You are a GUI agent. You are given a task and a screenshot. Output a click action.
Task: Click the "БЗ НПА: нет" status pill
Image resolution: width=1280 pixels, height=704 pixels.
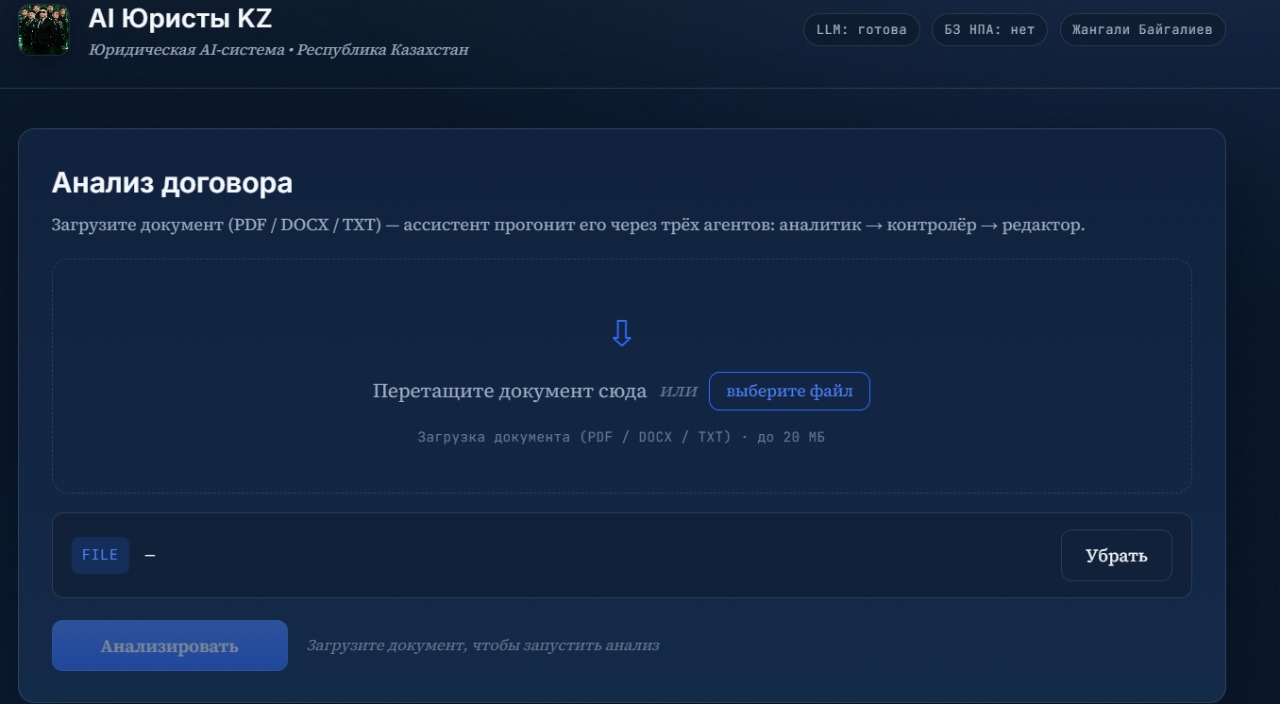pyautogui.click(x=989, y=30)
